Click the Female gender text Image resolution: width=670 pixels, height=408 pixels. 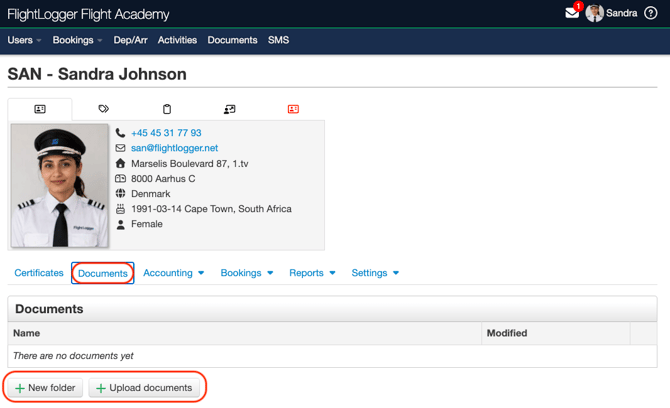(147, 224)
